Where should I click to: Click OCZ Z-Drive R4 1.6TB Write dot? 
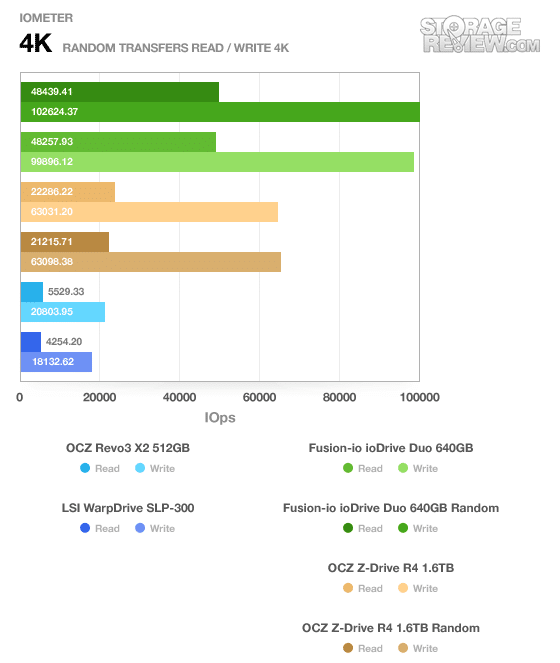[403, 588]
